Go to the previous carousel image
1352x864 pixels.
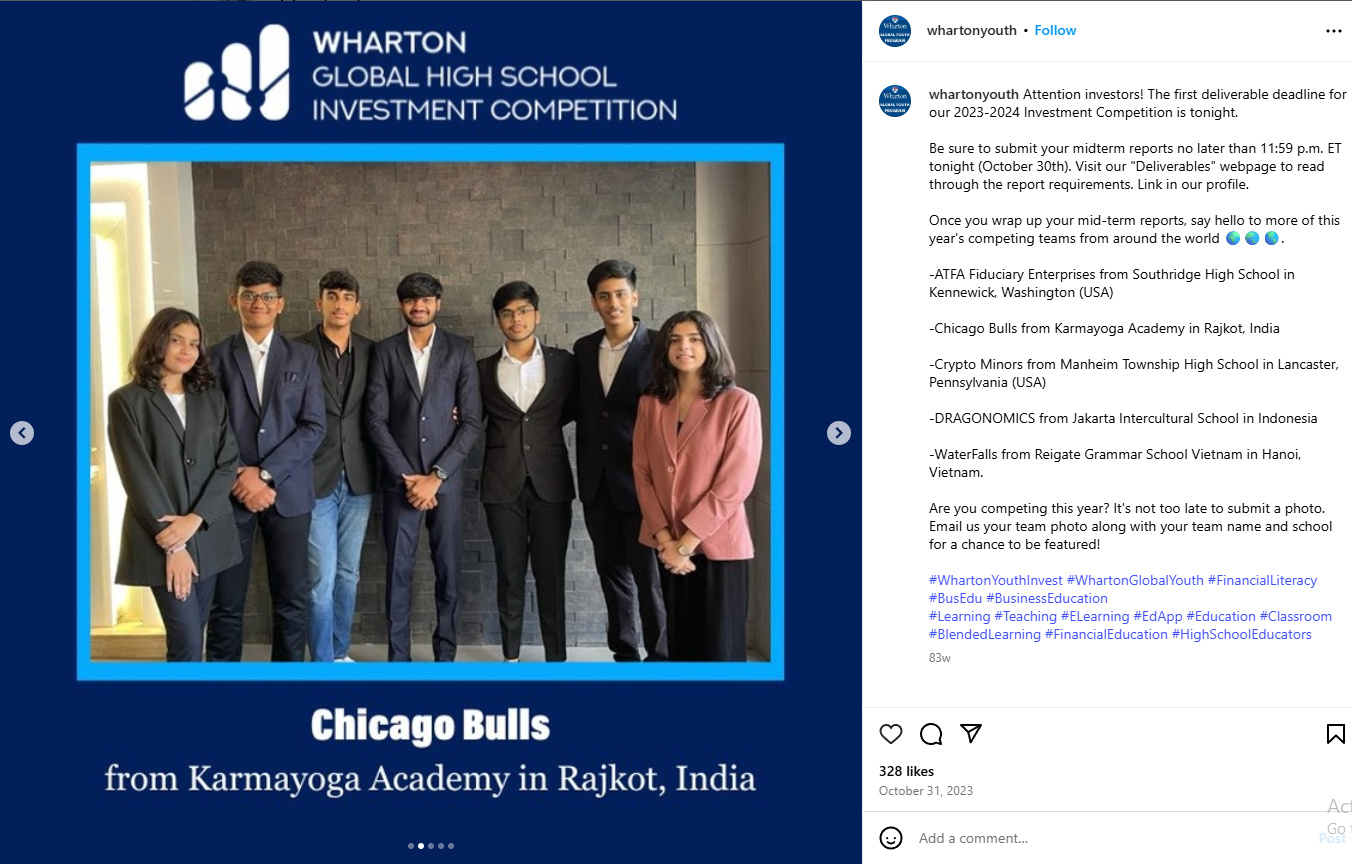[22, 433]
